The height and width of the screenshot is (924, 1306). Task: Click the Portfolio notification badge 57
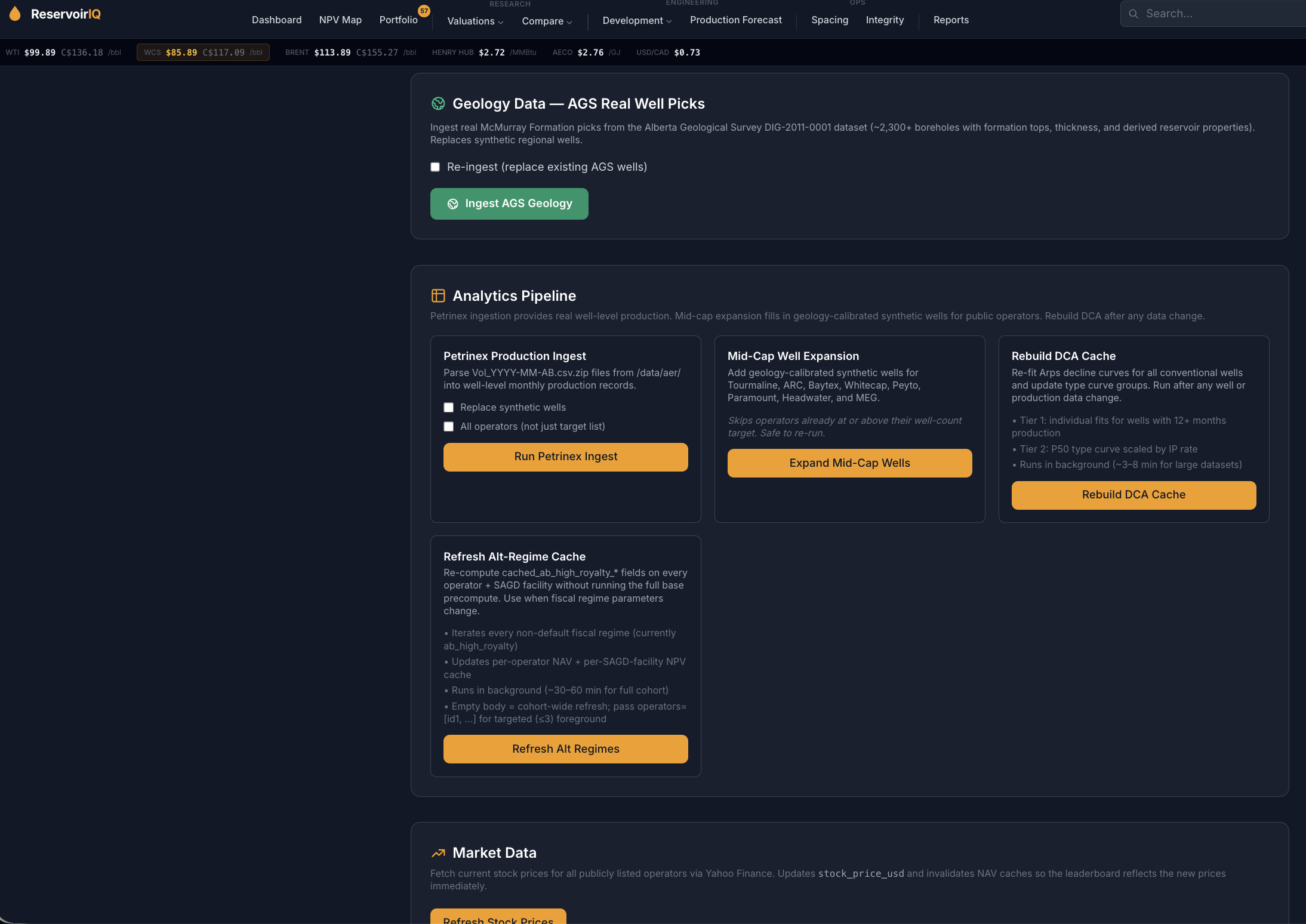(x=424, y=11)
